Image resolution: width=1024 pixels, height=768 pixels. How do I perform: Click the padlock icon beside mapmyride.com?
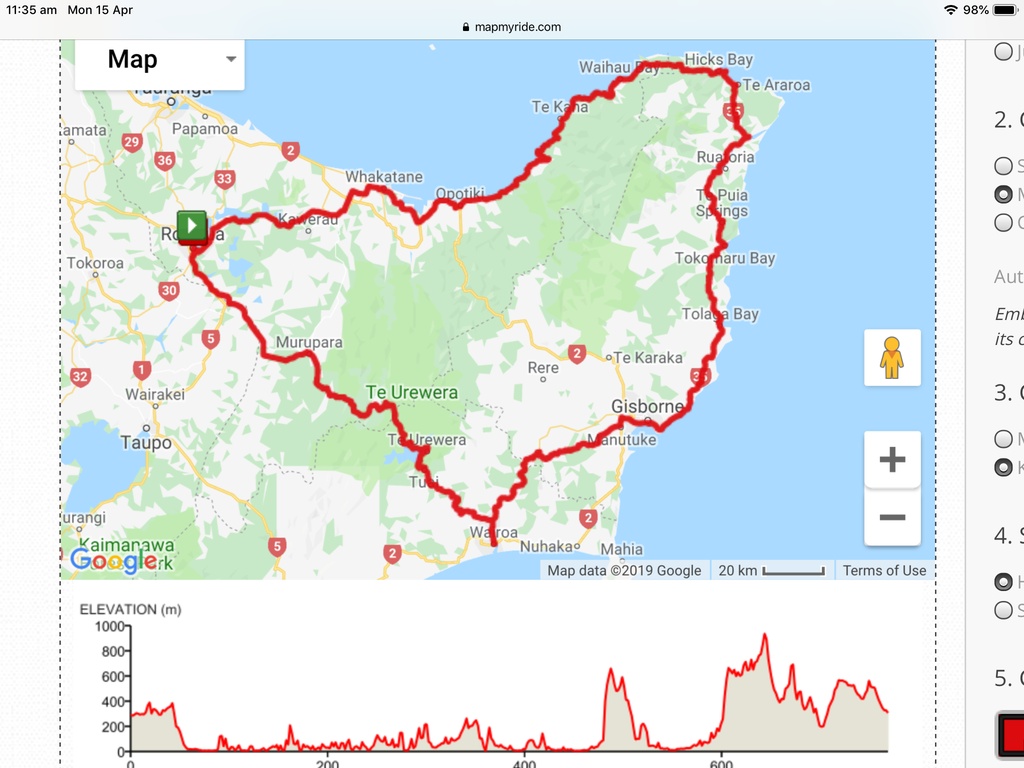466,28
